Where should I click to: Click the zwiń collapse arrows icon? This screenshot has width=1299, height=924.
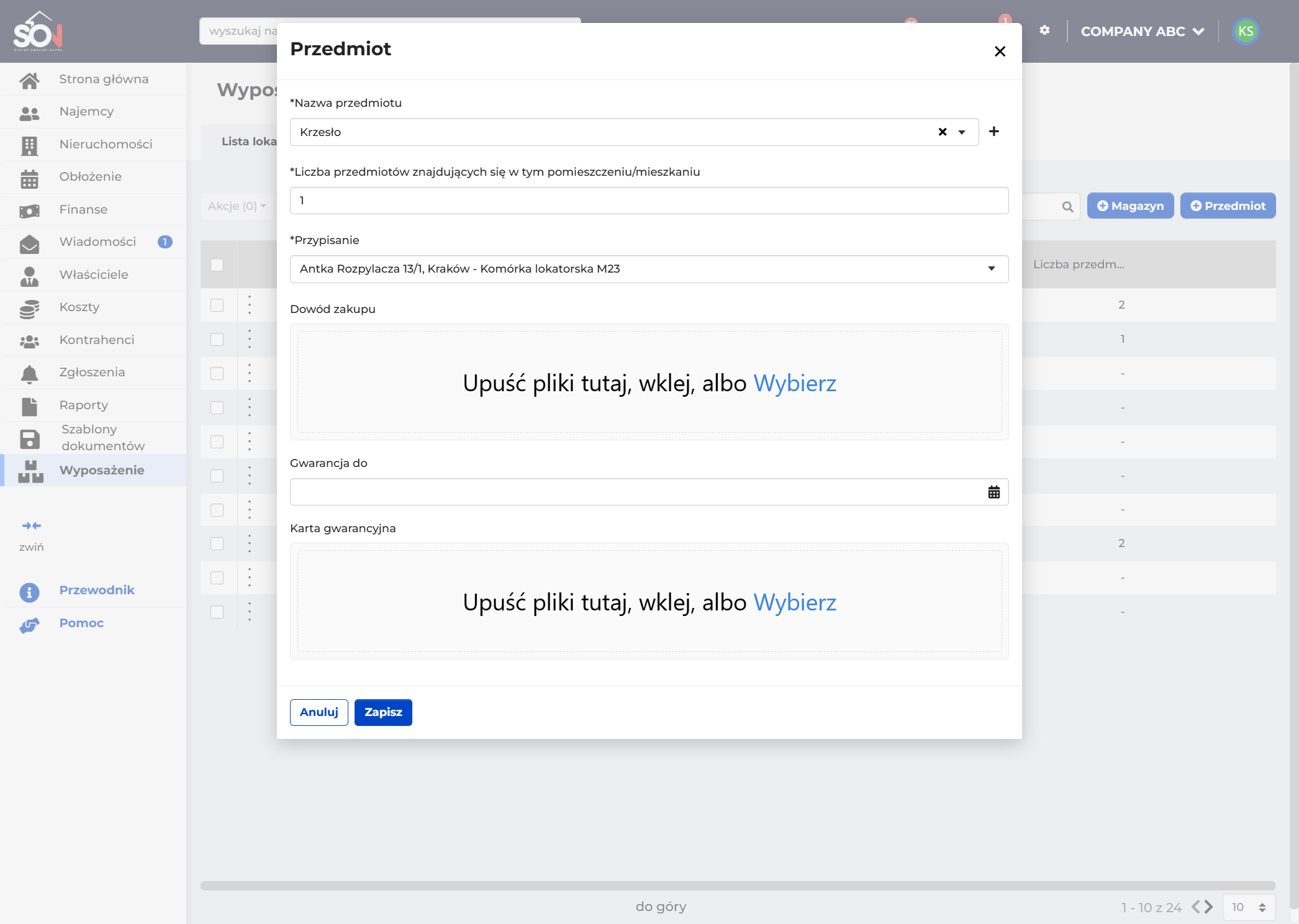[32, 526]
